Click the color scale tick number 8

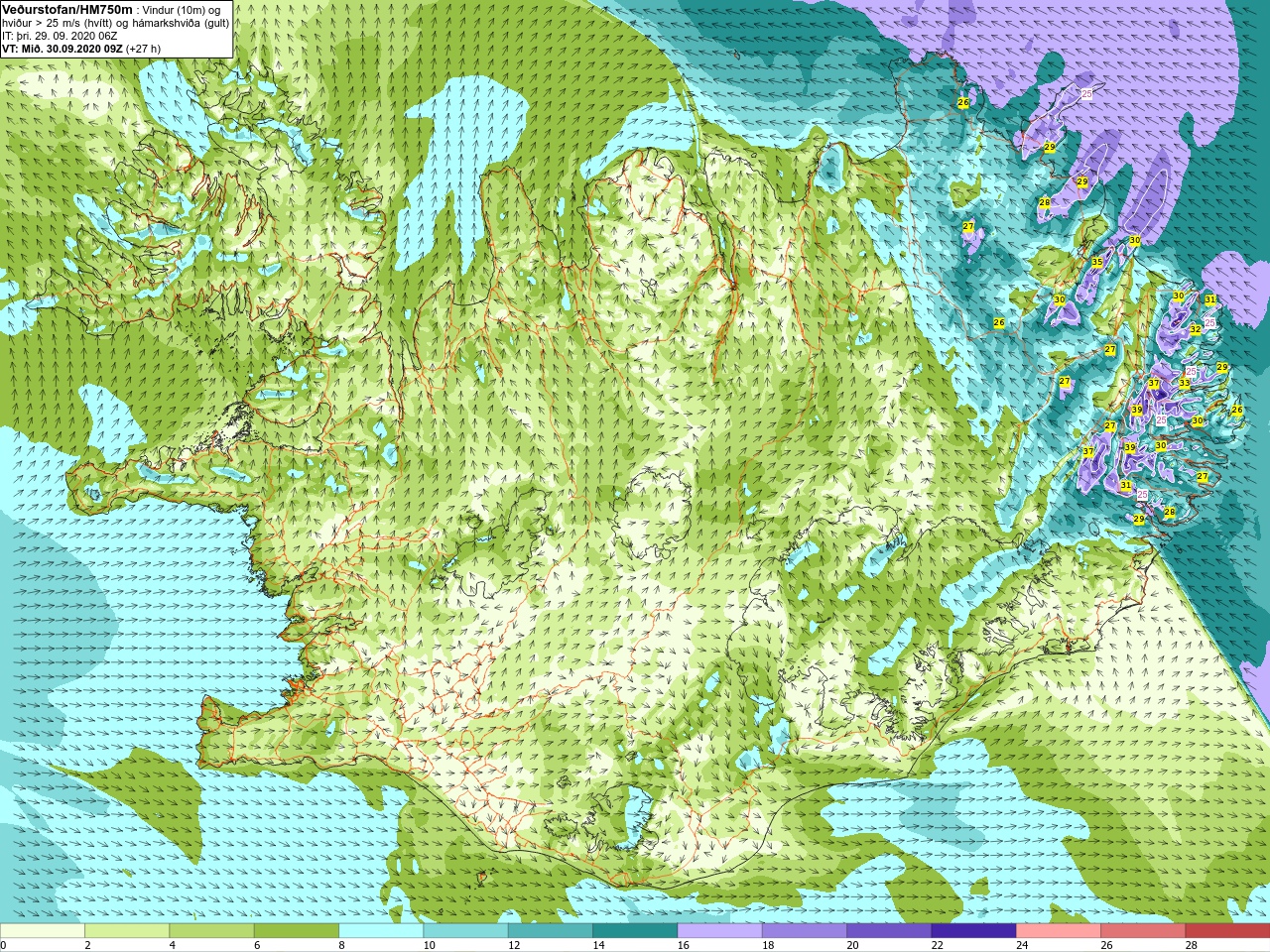(342, 945)
